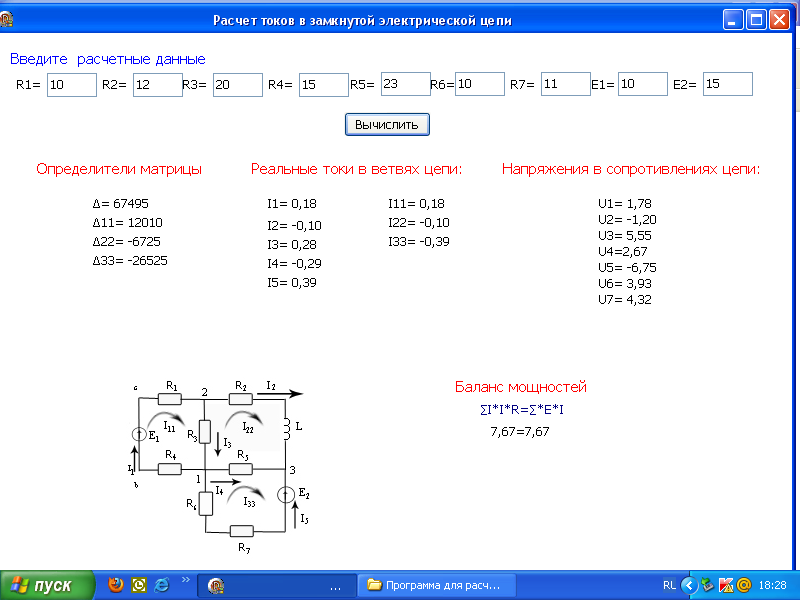
Task: Click the U1= 1,78 voltage value
Action: pyautogui.click(x=625, y=204)
